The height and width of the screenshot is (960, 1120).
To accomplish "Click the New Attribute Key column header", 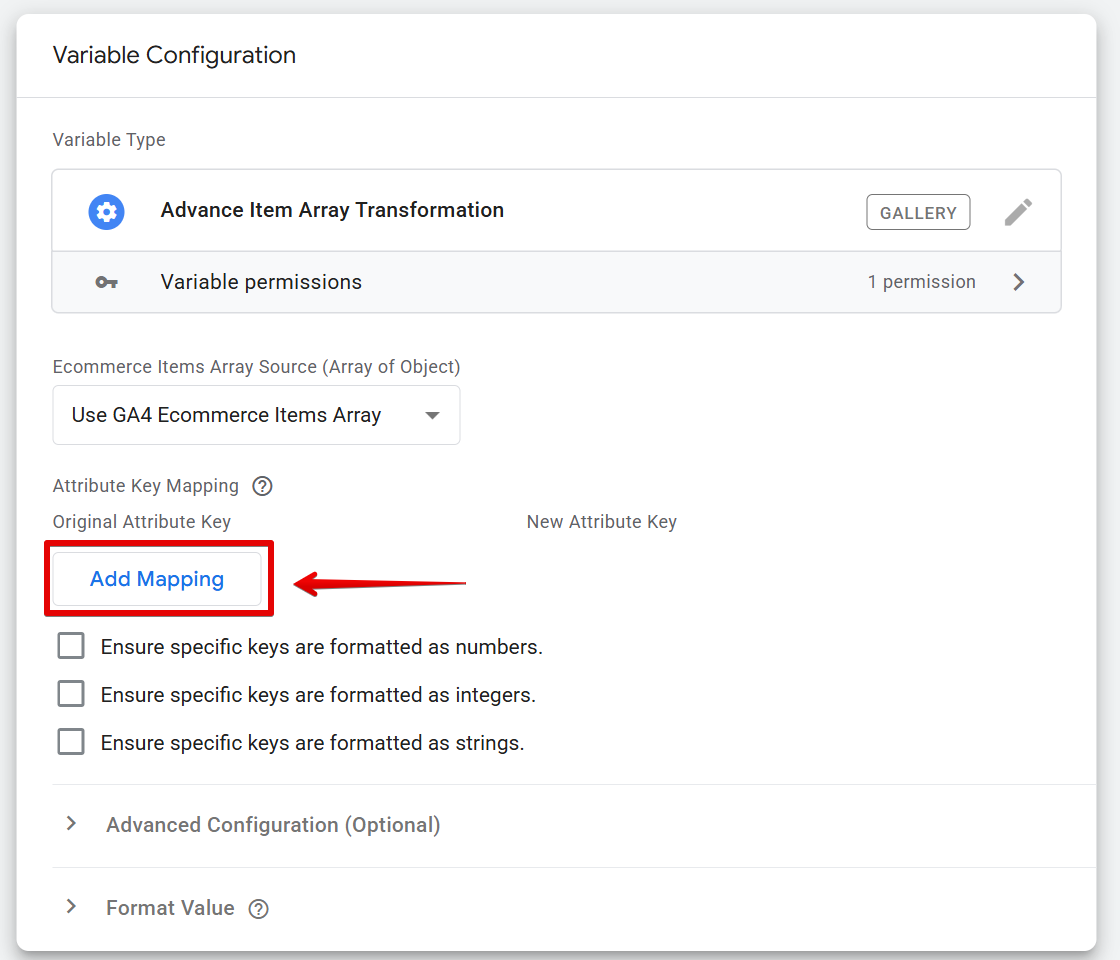I will point(601,521).
